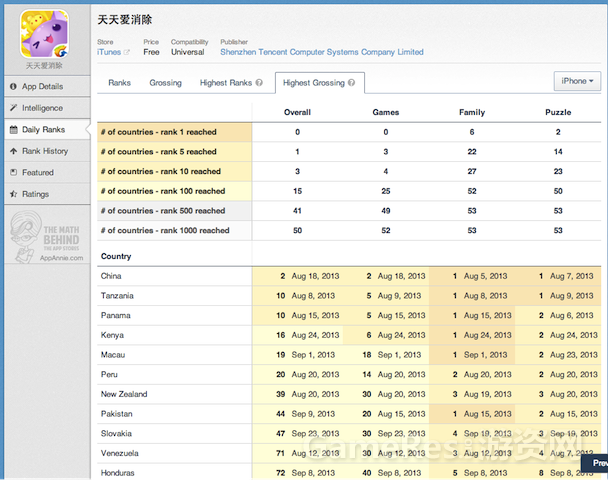The width and height of the screenshot is (608, 480).
Task: Select the New Zealand country row
Action: [349, 394]
